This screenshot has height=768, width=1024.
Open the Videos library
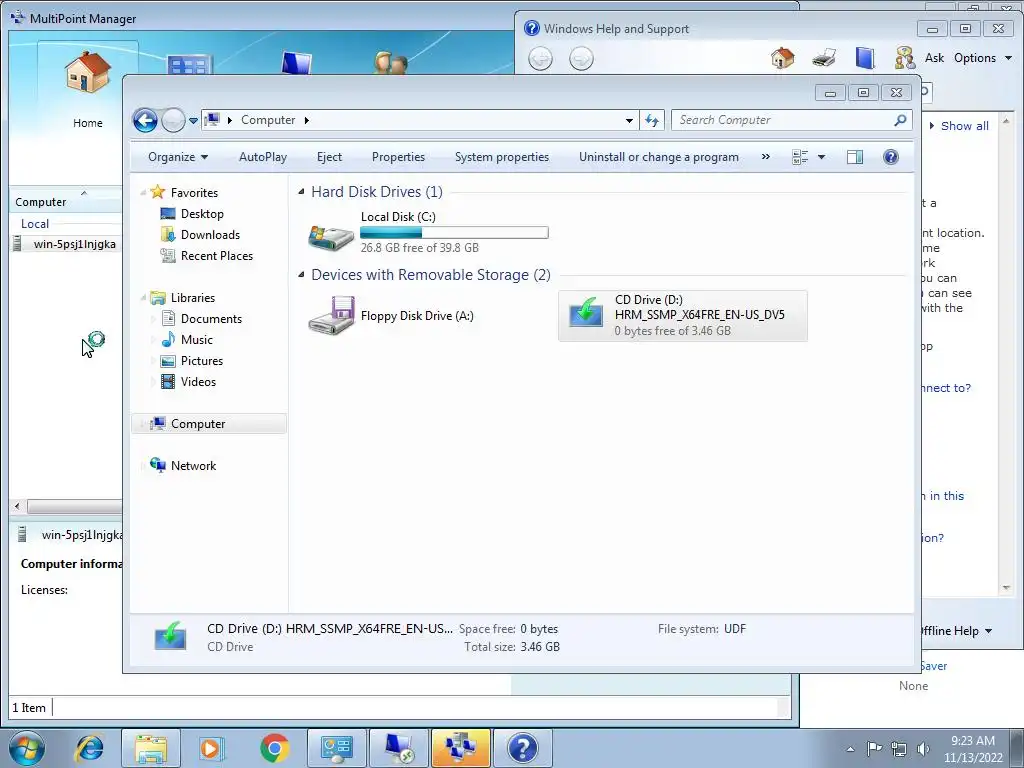pos(198,381)
